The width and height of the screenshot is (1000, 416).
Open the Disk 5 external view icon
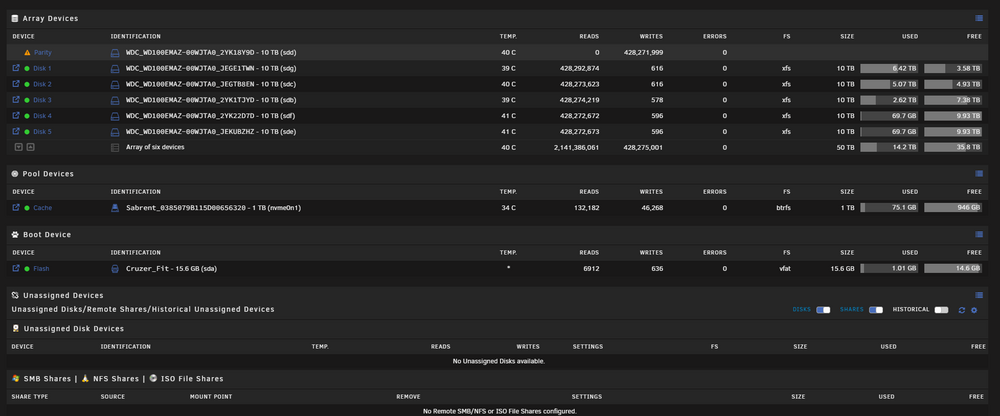pyautogui.click(x=16, y=131)
